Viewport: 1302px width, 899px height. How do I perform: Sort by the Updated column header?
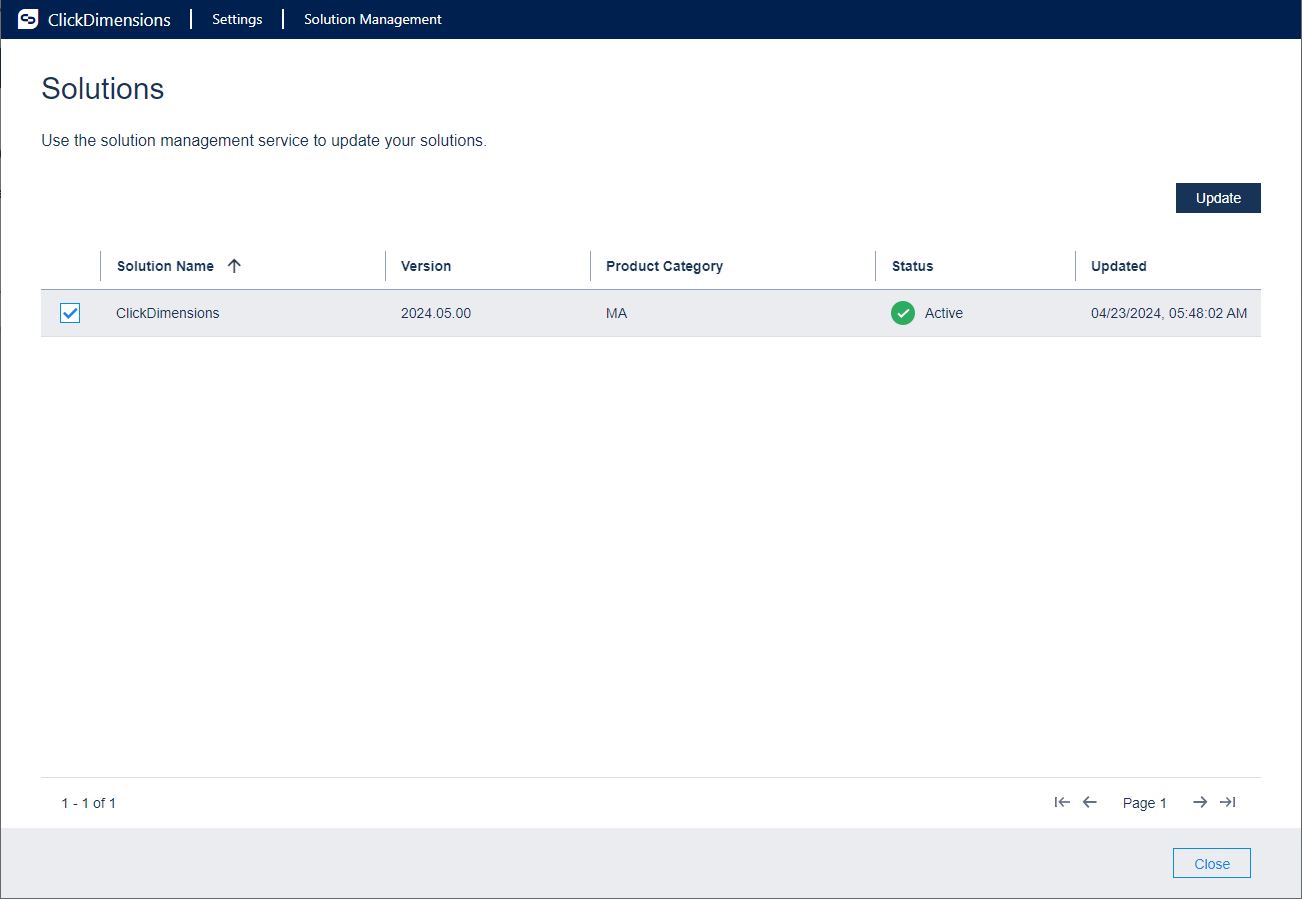1118,266
